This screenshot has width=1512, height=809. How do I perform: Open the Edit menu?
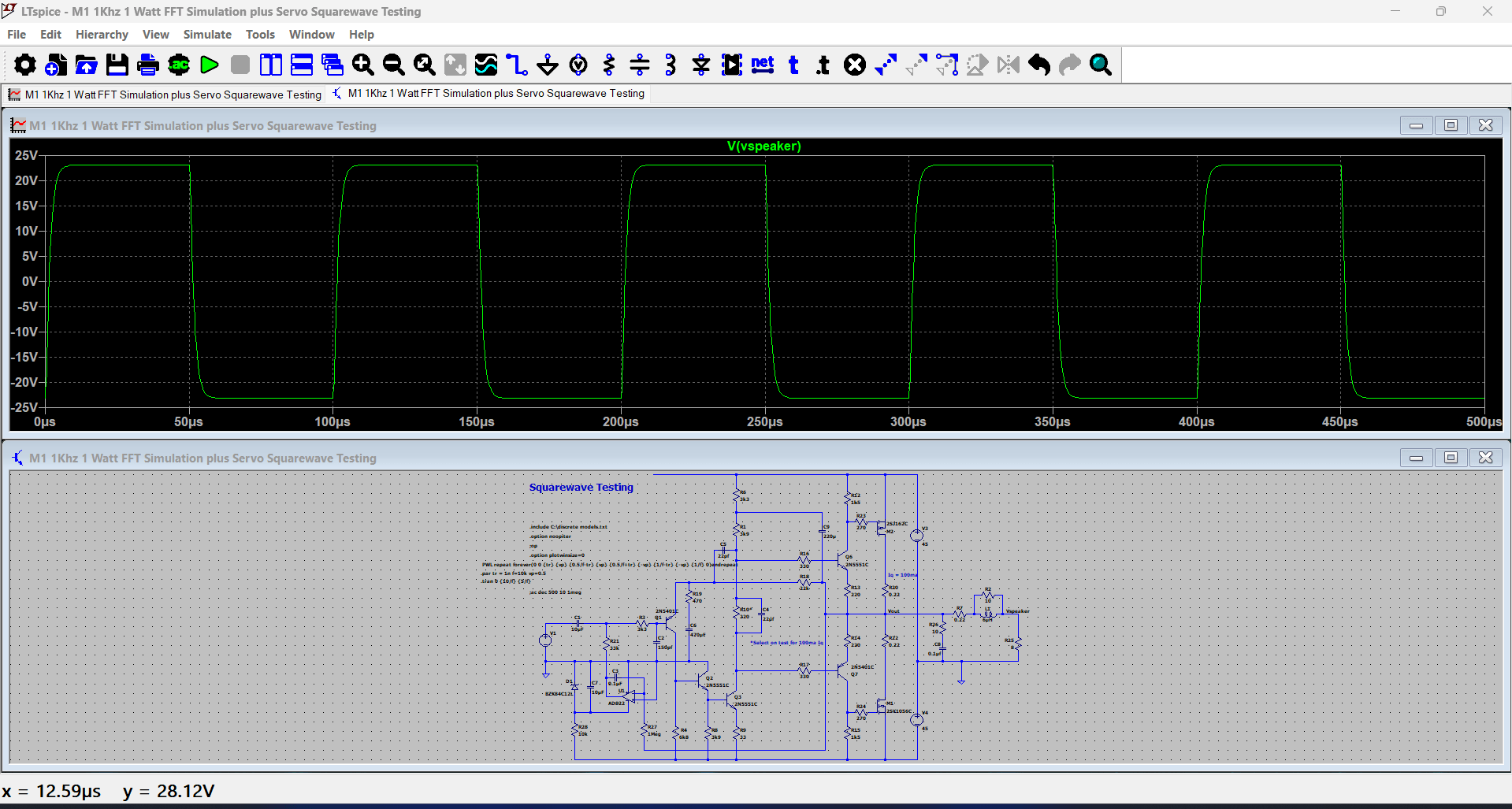click(x=50, y=35)
